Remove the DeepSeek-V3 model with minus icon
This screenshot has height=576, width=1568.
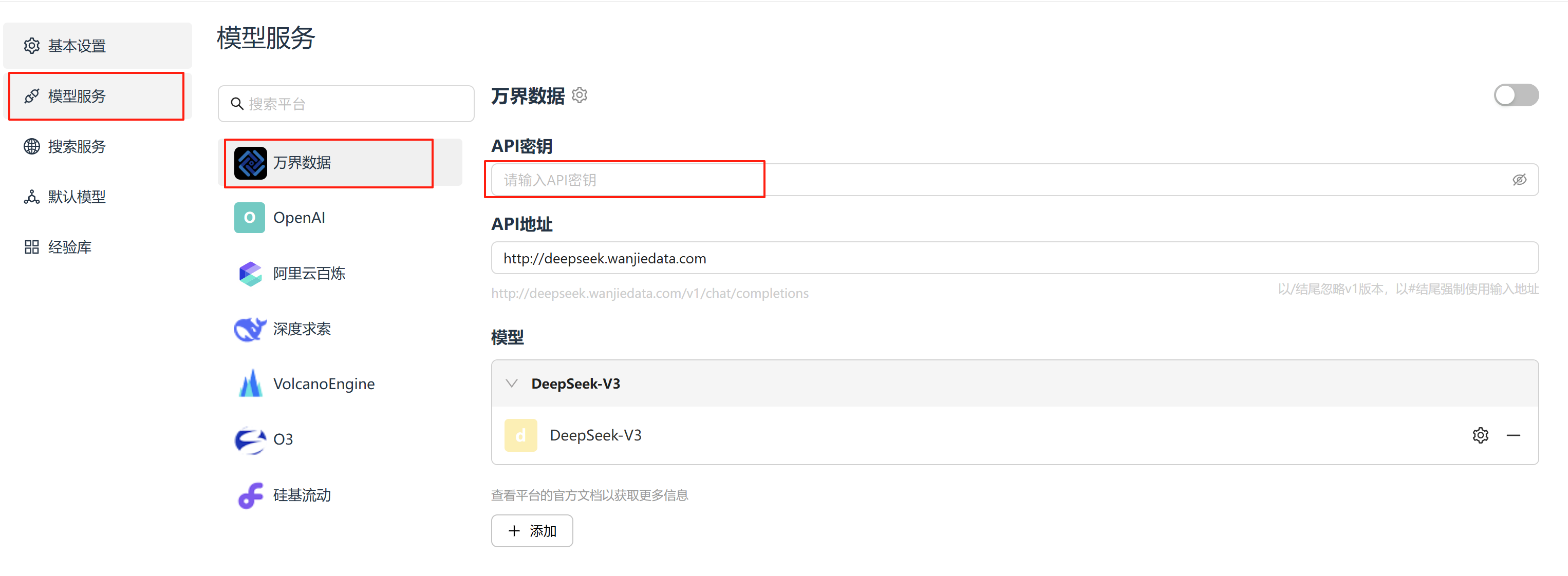[1513, 435]
